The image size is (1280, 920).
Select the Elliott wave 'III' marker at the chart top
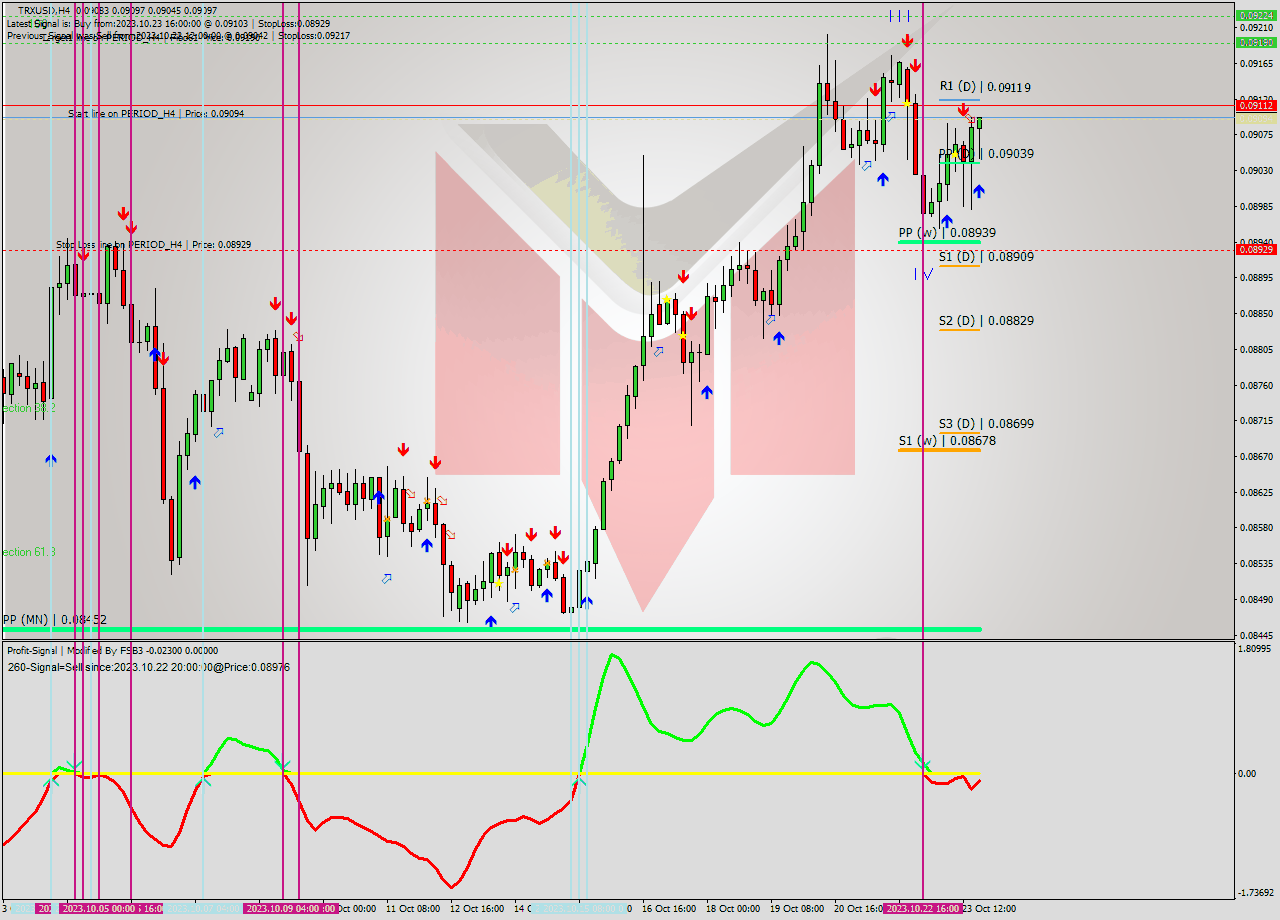pyautogui.click(x=900, y=15)
